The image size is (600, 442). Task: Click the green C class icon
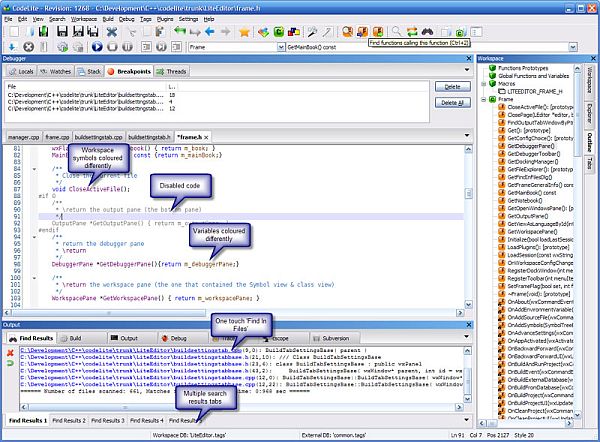(x=279, y=32)
